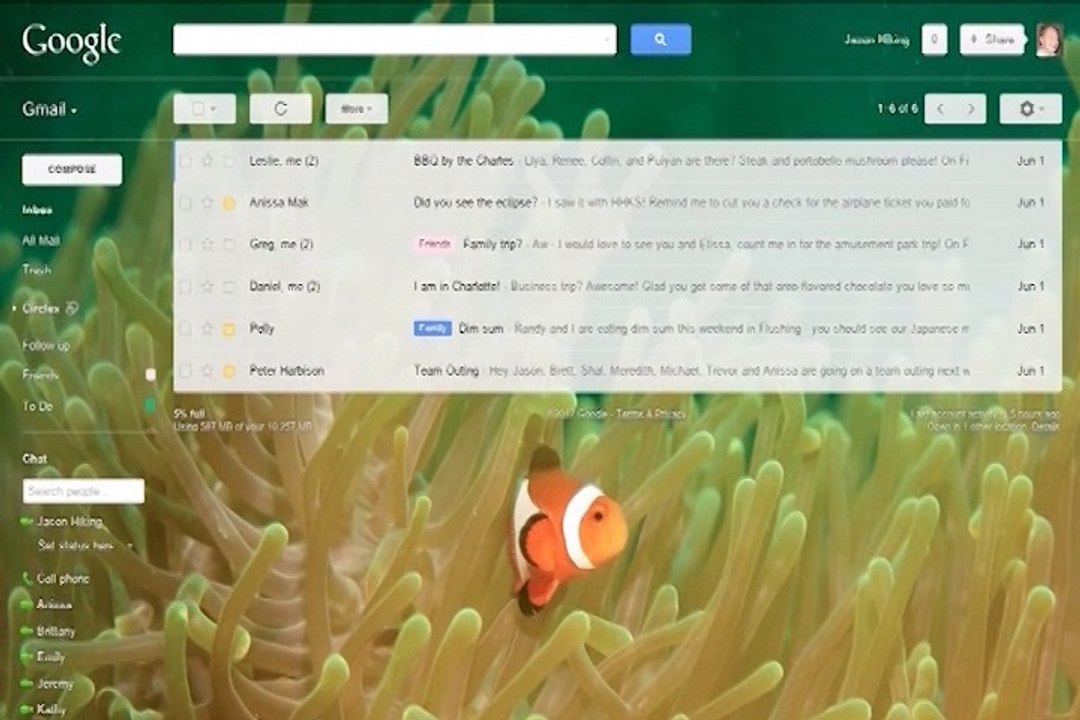Screen dimensions: 1080x720
Task: Open notifications counter showing 0
Action: coord(934,39)
